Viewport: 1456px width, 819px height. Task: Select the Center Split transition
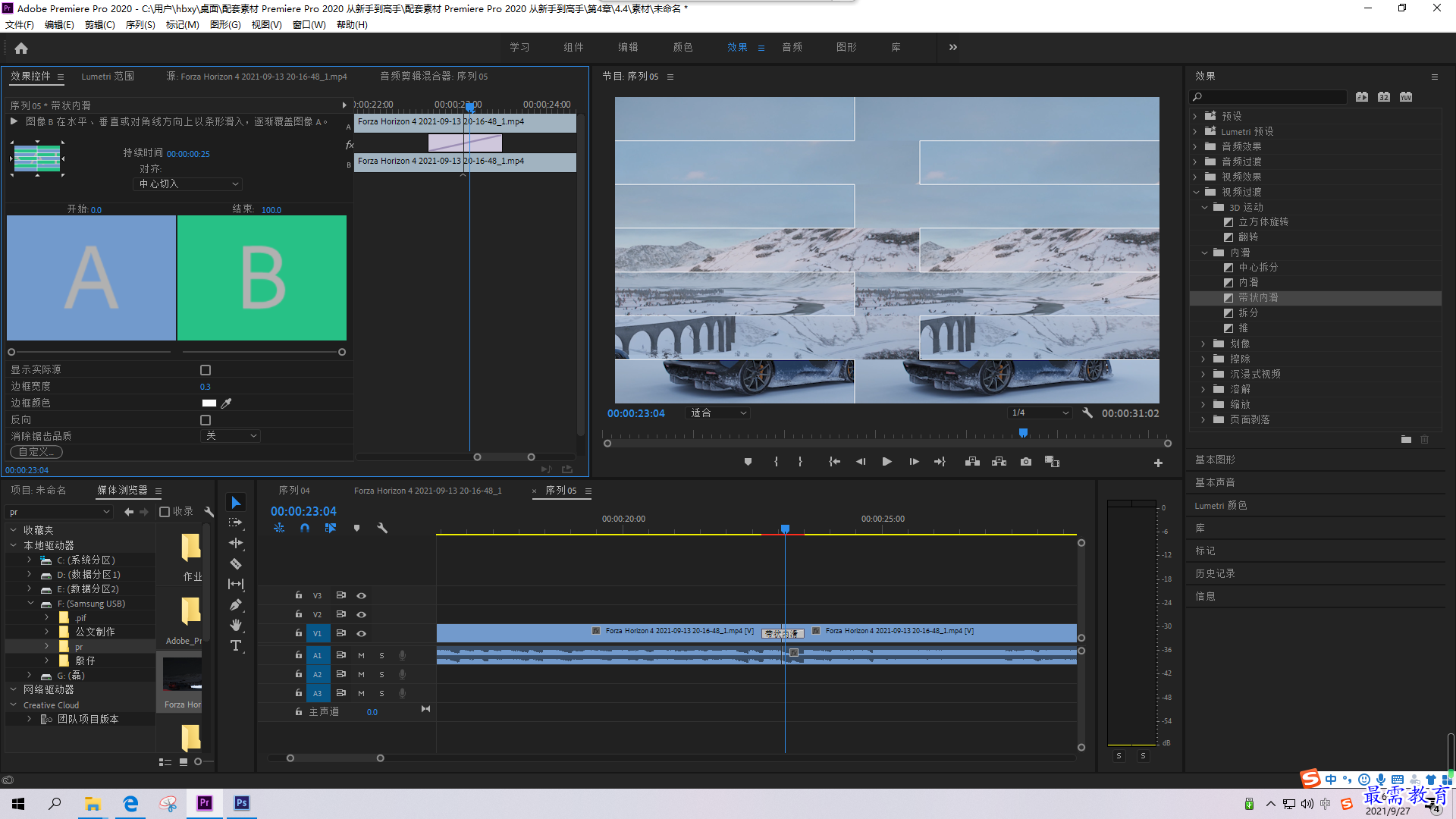coord(1258,268)
